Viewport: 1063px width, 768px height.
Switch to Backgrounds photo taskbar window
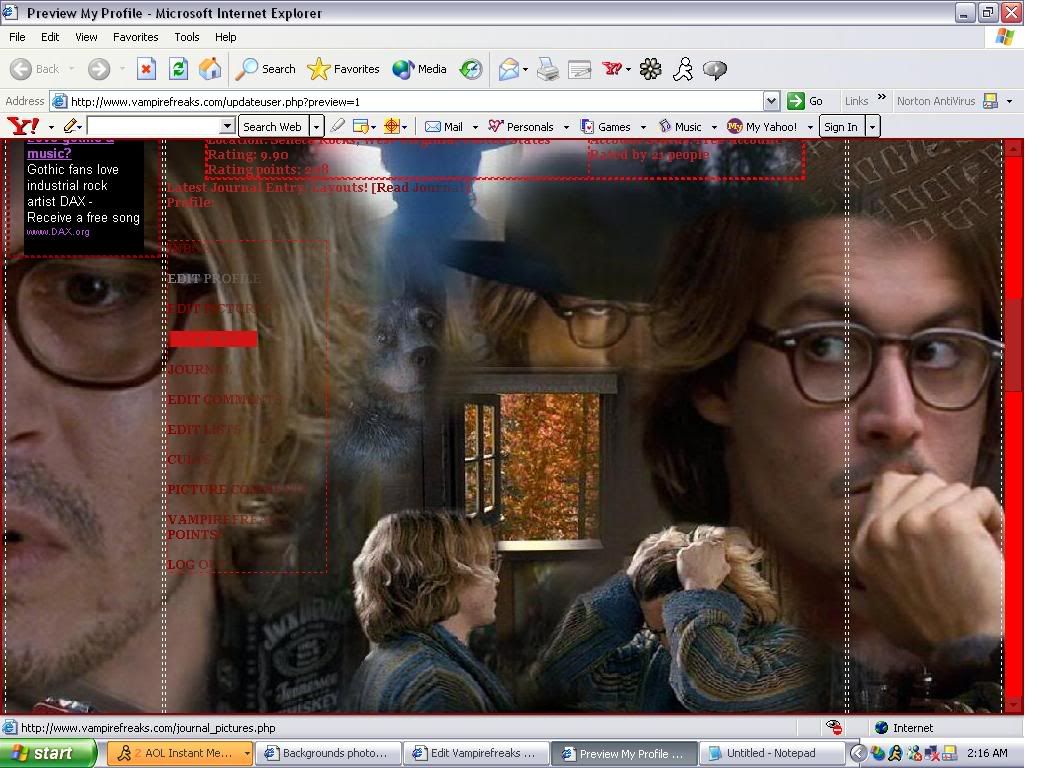(328, 753)
